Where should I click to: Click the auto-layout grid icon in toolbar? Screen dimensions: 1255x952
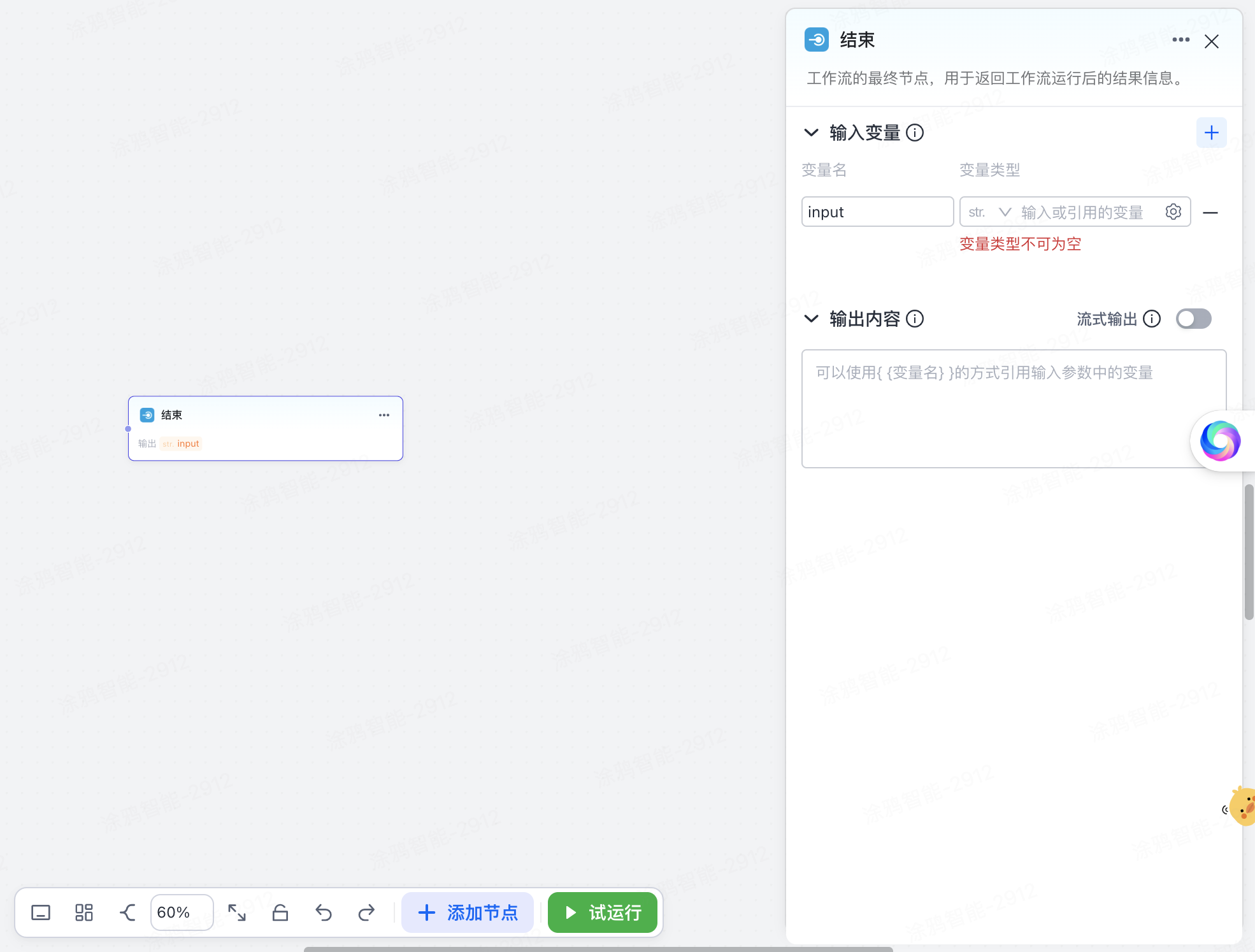point(84,912)
